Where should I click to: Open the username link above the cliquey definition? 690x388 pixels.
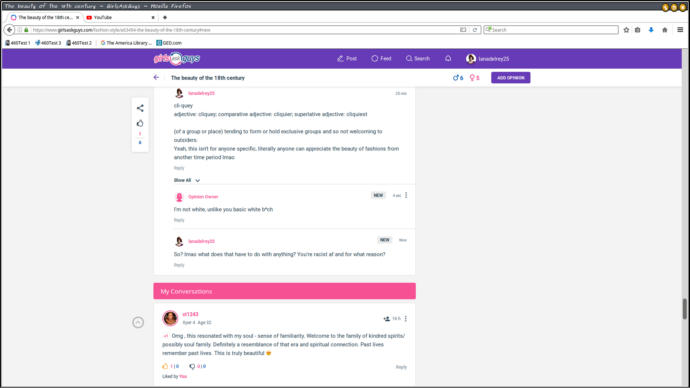[x=202, y=93]
